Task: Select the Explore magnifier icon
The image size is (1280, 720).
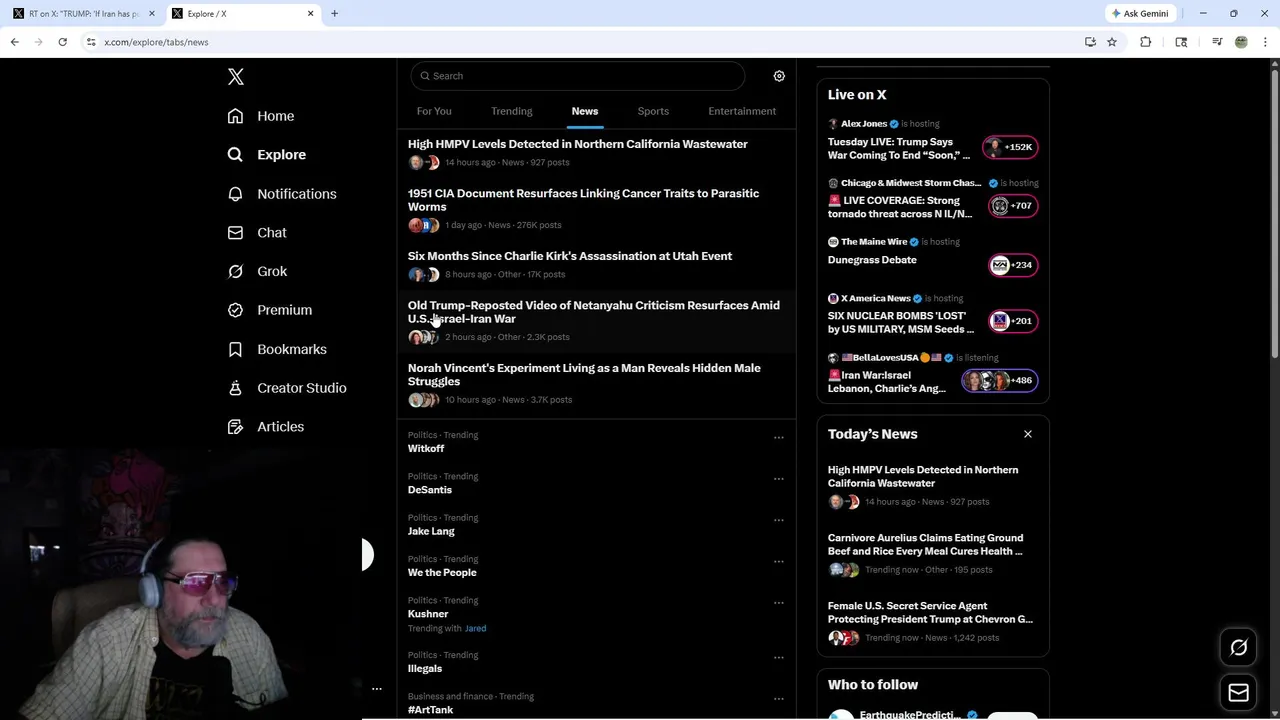Action: pos(235,155)
